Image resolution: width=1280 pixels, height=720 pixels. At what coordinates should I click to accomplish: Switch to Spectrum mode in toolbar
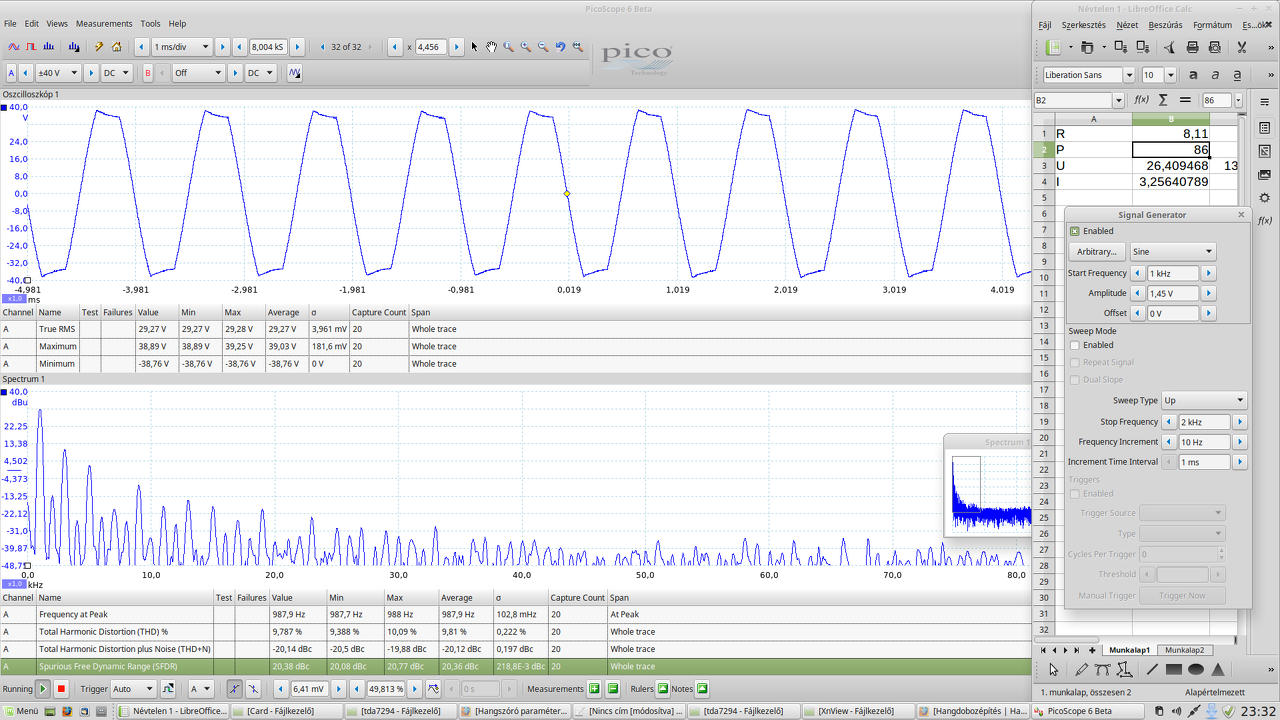49,47
